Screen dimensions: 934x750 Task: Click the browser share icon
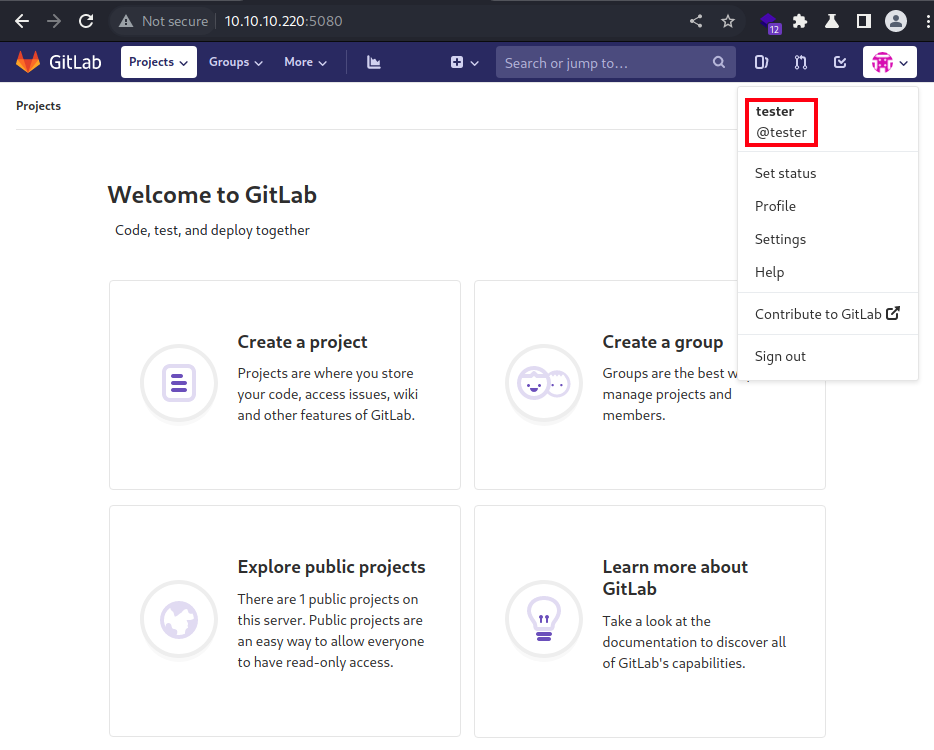pos(696,21)
